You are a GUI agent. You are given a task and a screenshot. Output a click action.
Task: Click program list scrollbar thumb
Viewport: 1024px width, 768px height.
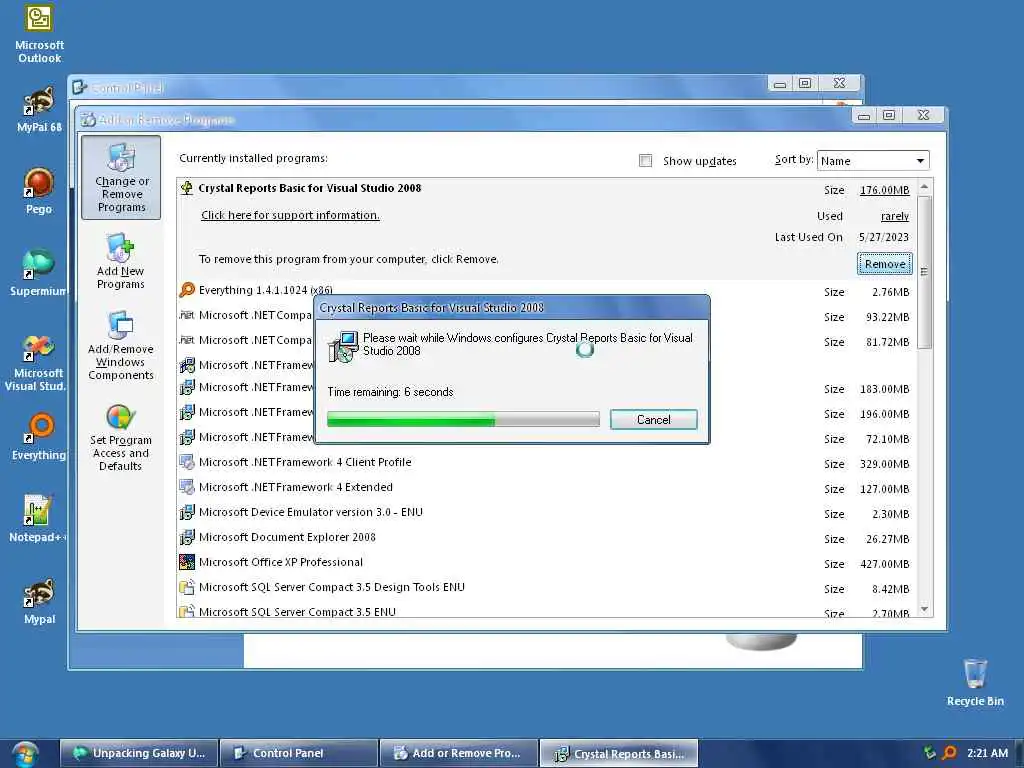[924, 272]
